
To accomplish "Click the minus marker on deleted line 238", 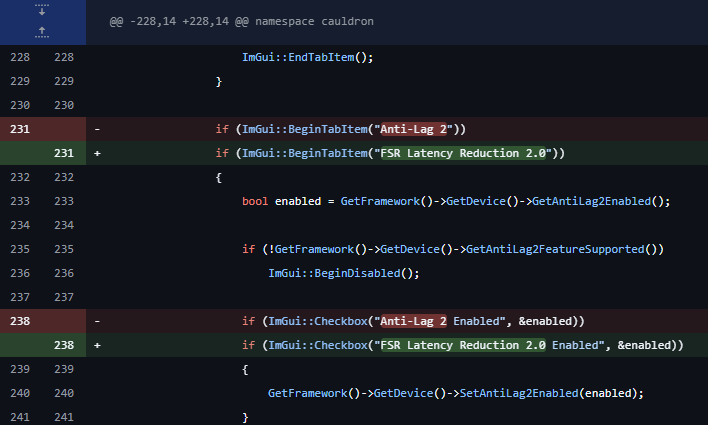I will pyautogui.click(x=97, y=322).
